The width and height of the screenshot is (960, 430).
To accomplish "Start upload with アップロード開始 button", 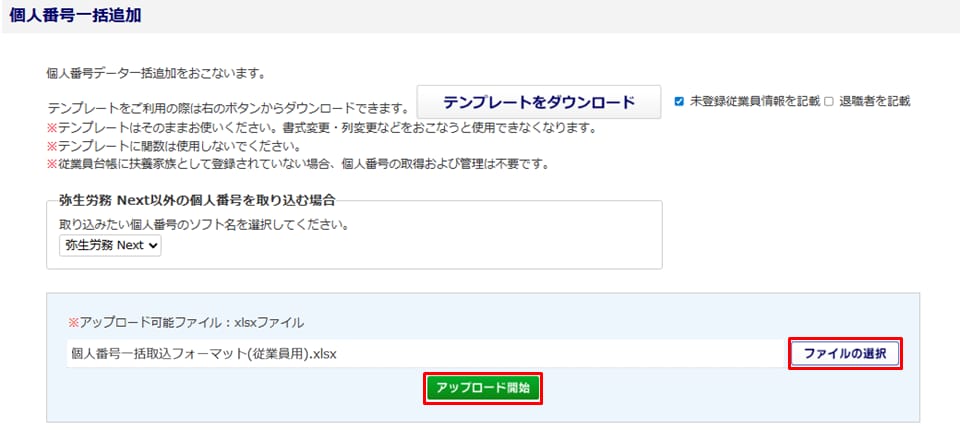I will 484,388.
